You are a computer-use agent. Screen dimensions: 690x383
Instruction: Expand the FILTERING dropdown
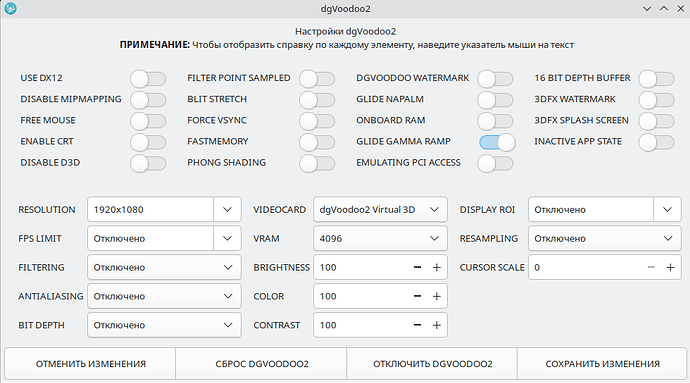164,267
